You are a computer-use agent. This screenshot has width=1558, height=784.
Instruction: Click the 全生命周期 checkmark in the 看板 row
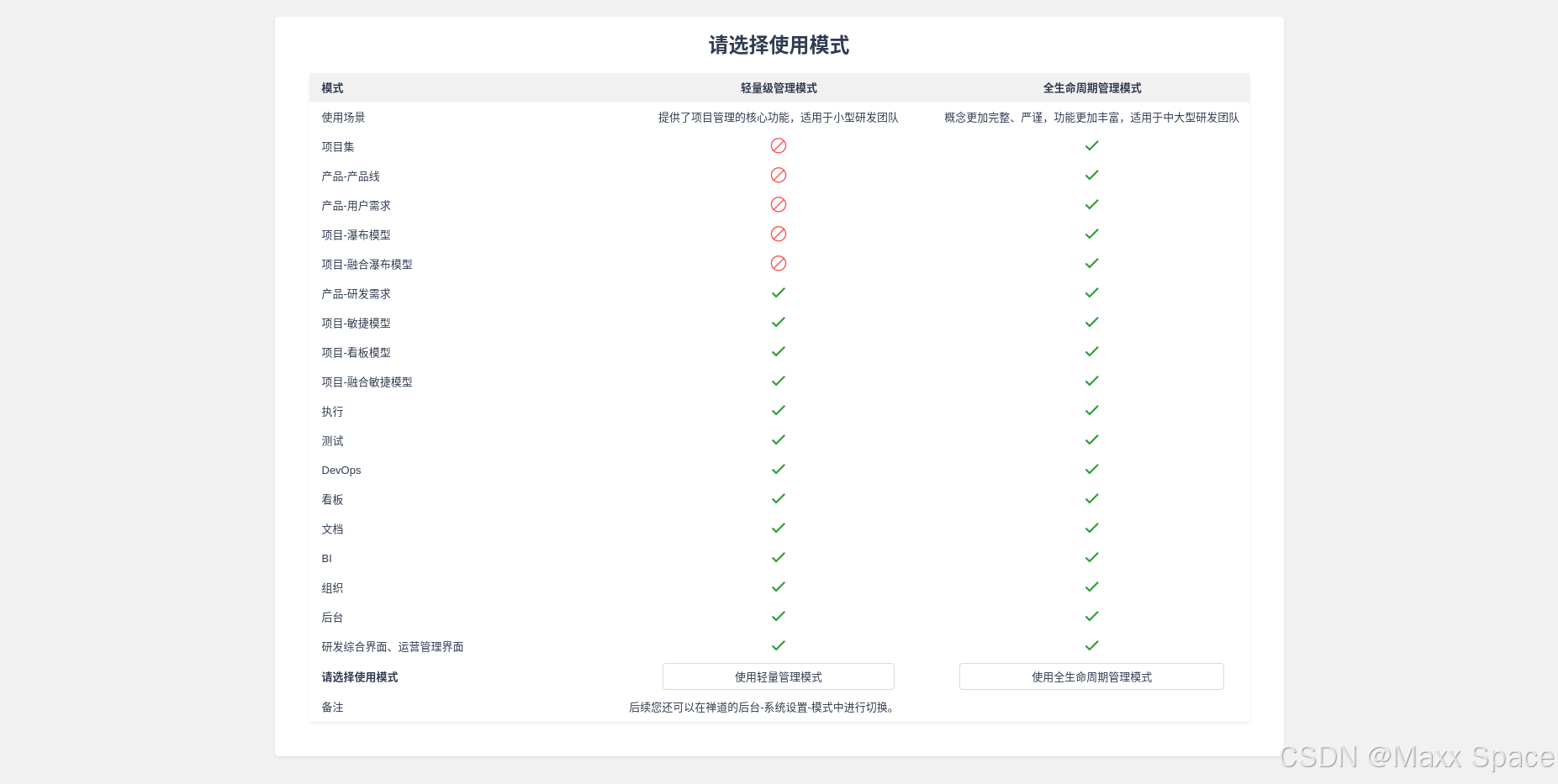click(1091, 498)
